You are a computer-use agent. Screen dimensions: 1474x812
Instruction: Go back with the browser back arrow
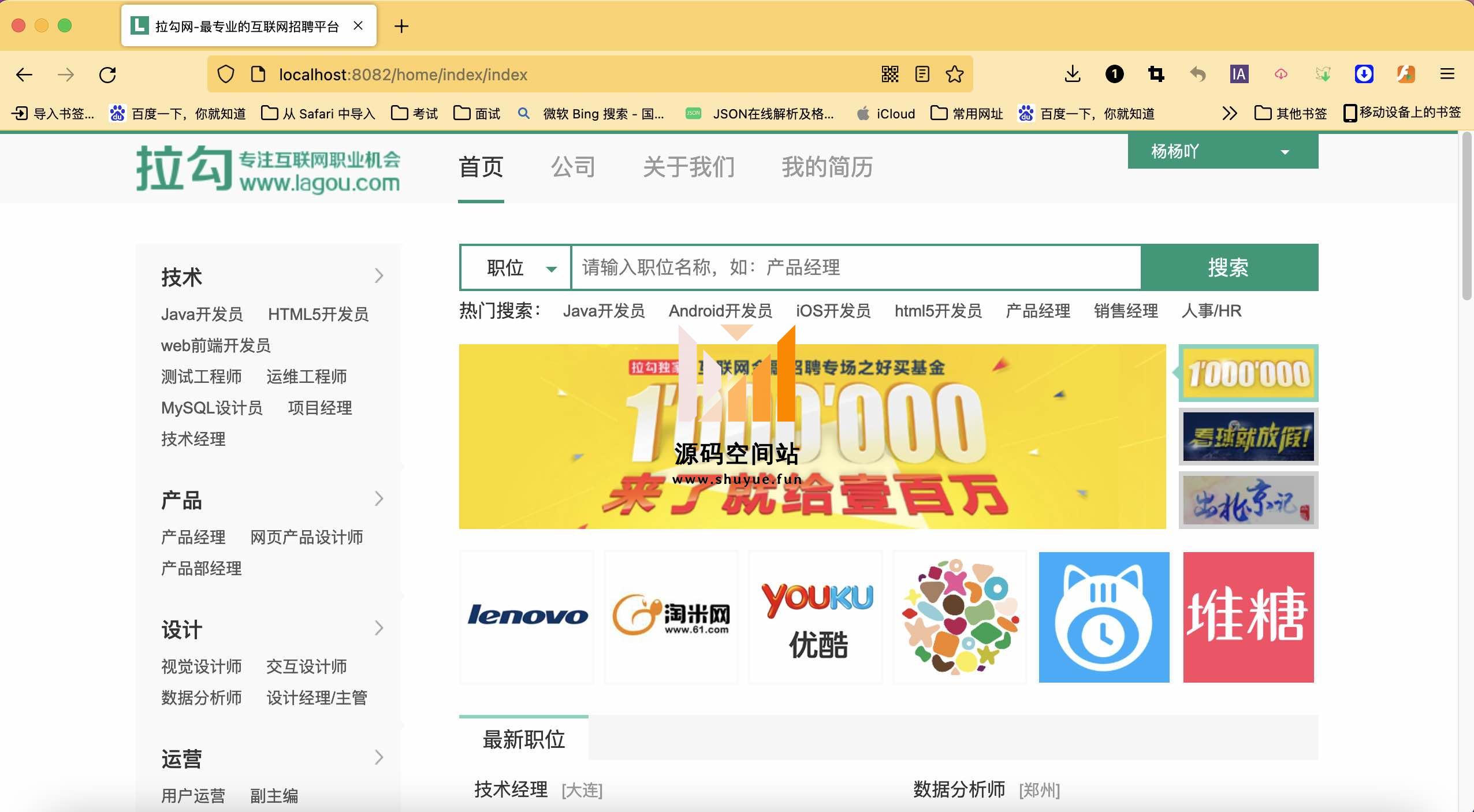pos(24,75)
